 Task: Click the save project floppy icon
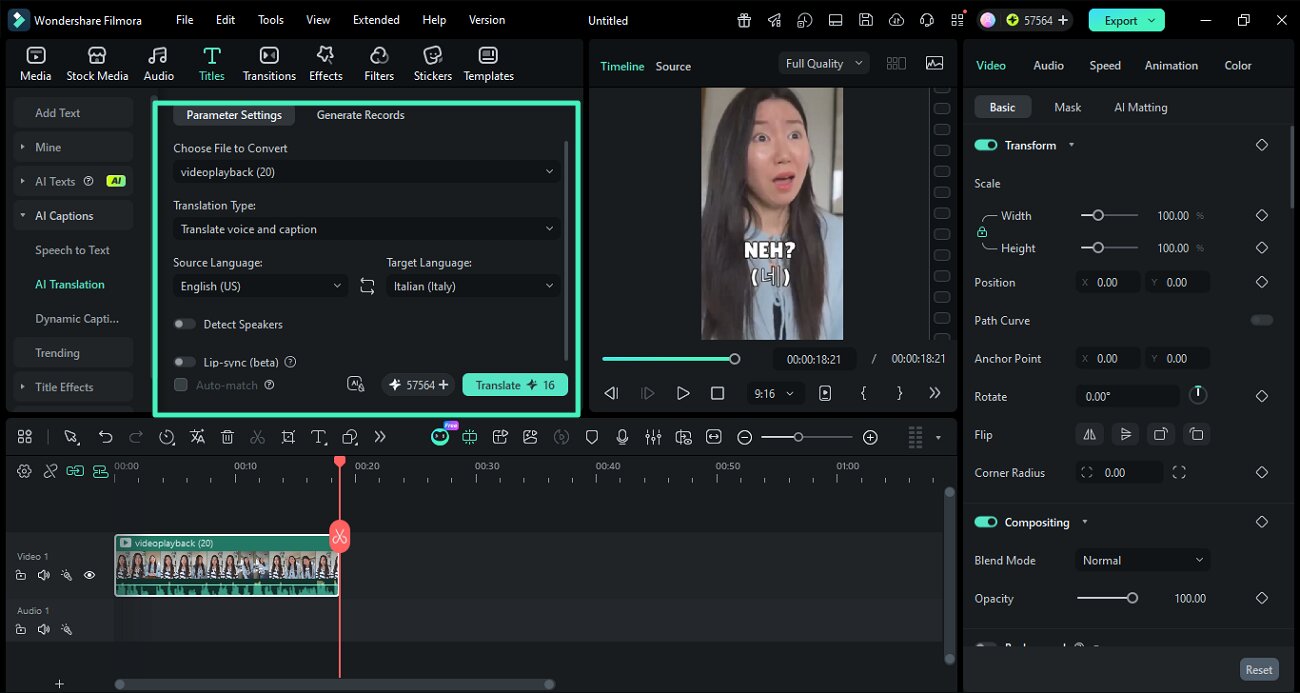[x=866, y=20]
